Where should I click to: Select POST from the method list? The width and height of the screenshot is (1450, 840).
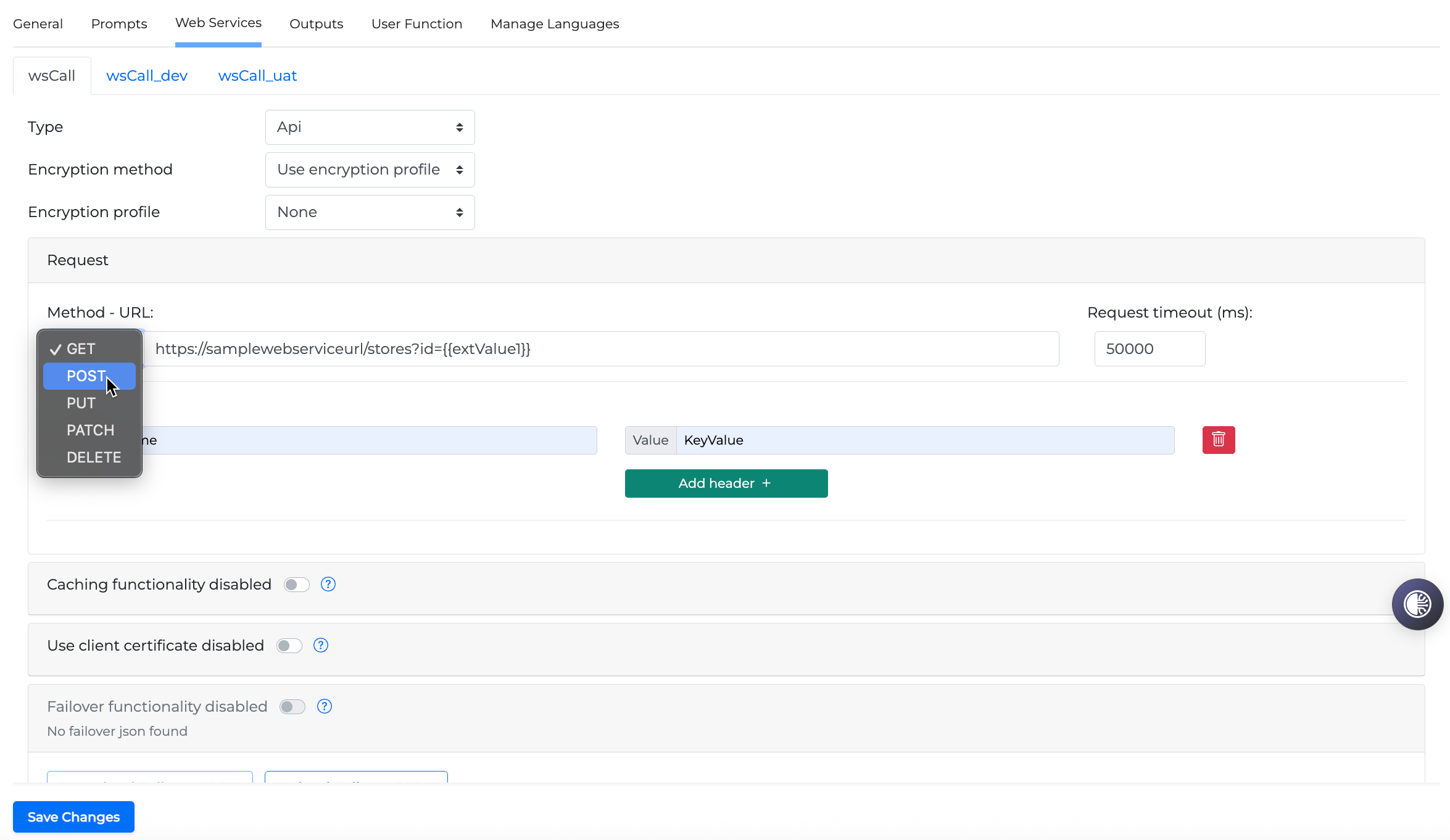(86, 376)
